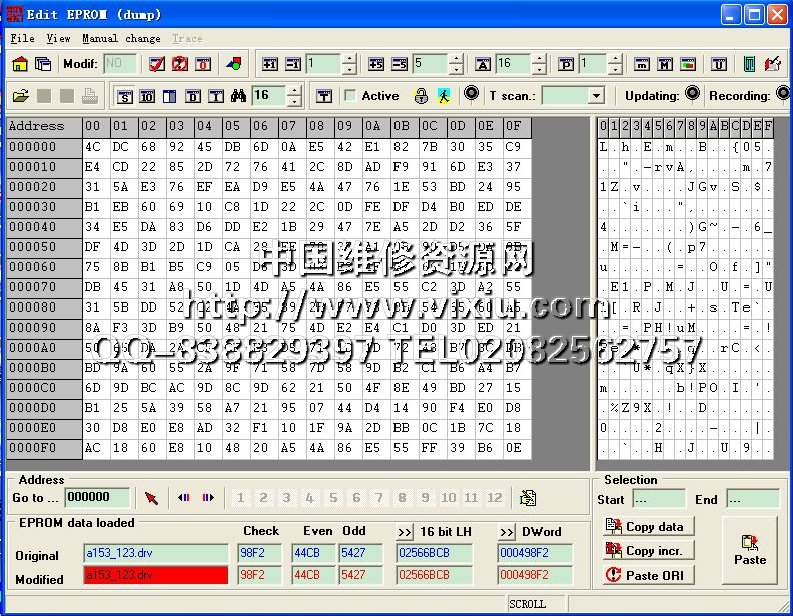Enable the Active checkbox
The height and width of the screenshot is (616, 793).
pyautogui.click(x=350, y=96)
